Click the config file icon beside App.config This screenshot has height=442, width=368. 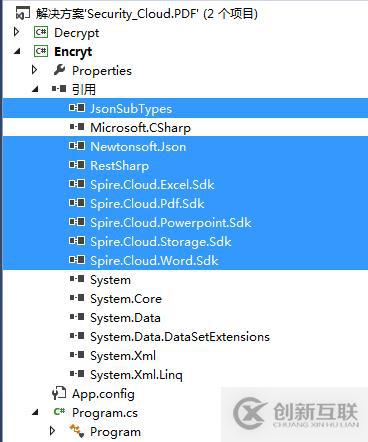[x=59, y=394]
